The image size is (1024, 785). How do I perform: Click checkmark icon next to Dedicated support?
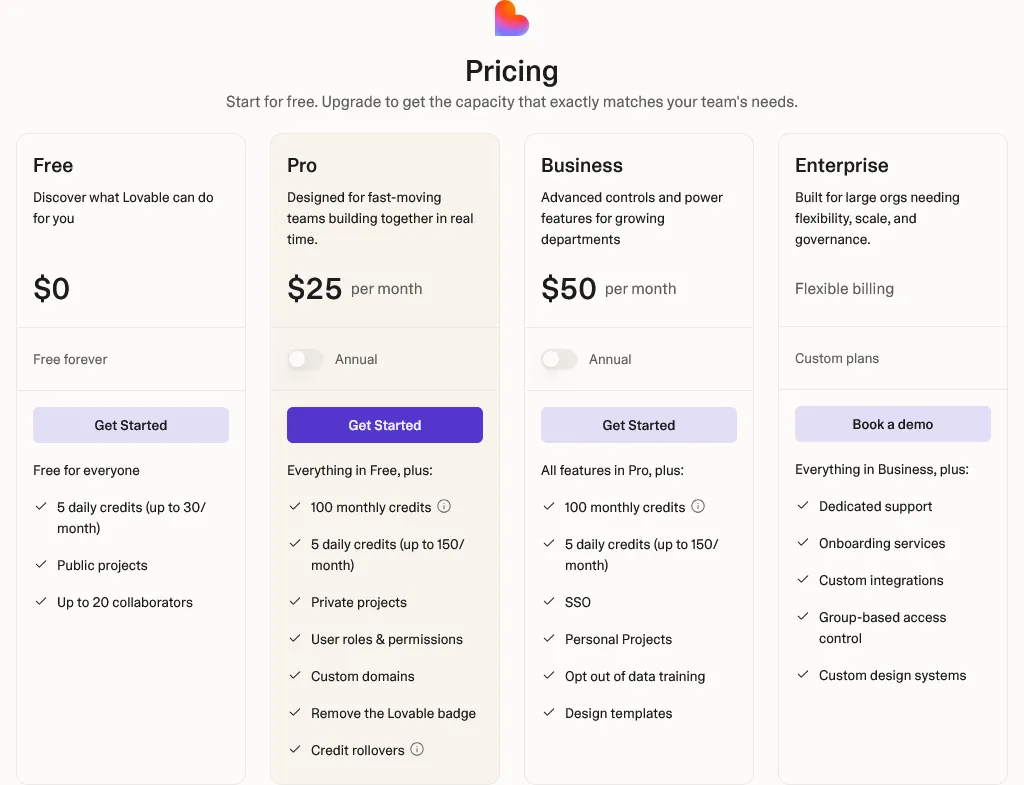(x=803, y=506)
